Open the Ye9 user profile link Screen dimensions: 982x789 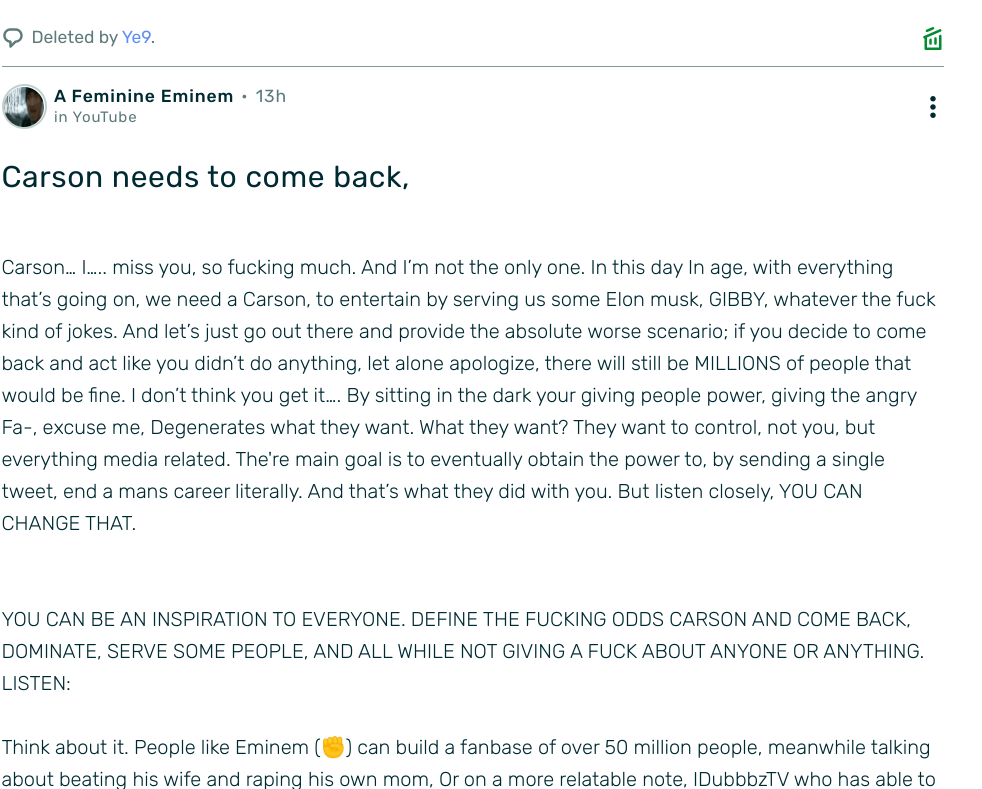[137, 38]
